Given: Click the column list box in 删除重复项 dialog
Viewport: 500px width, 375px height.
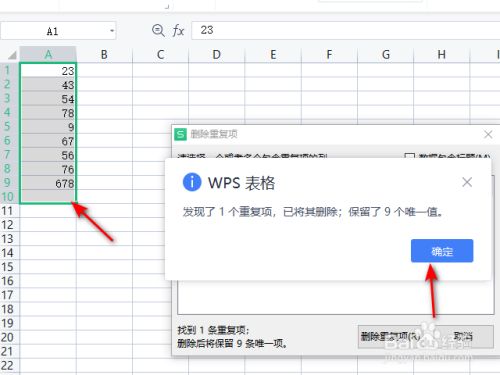Looking at the screenshot, I should click(x=336, y=297).
